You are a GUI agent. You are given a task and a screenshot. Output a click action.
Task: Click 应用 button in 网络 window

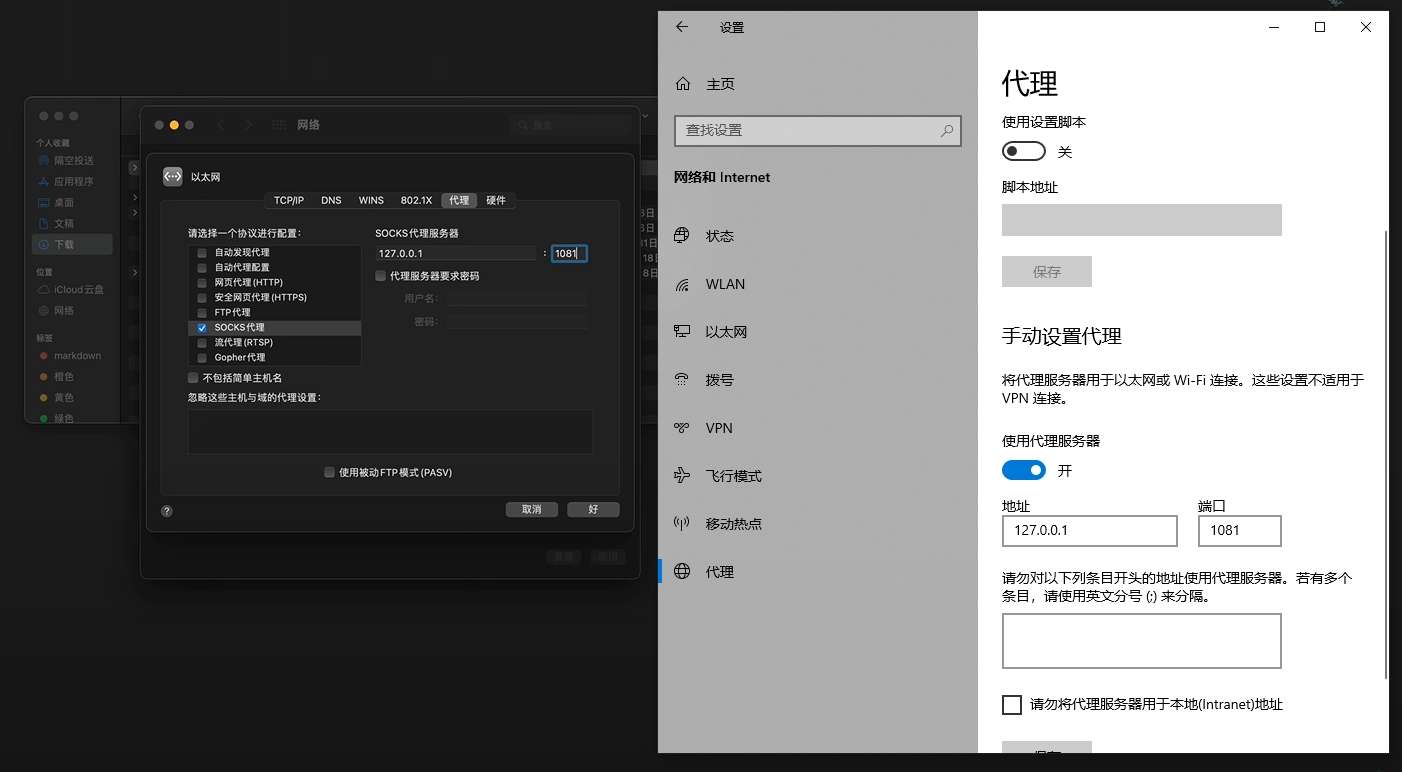click(608, 557)
